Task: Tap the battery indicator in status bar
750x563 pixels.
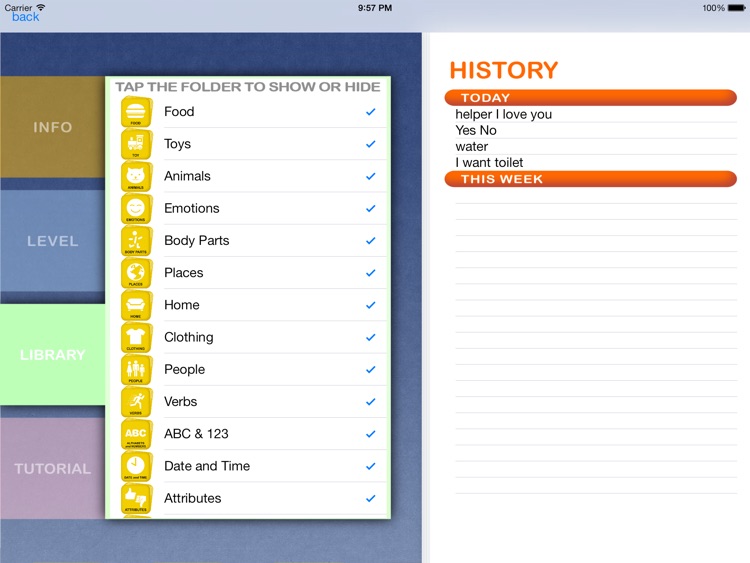Action: [736, 8]
